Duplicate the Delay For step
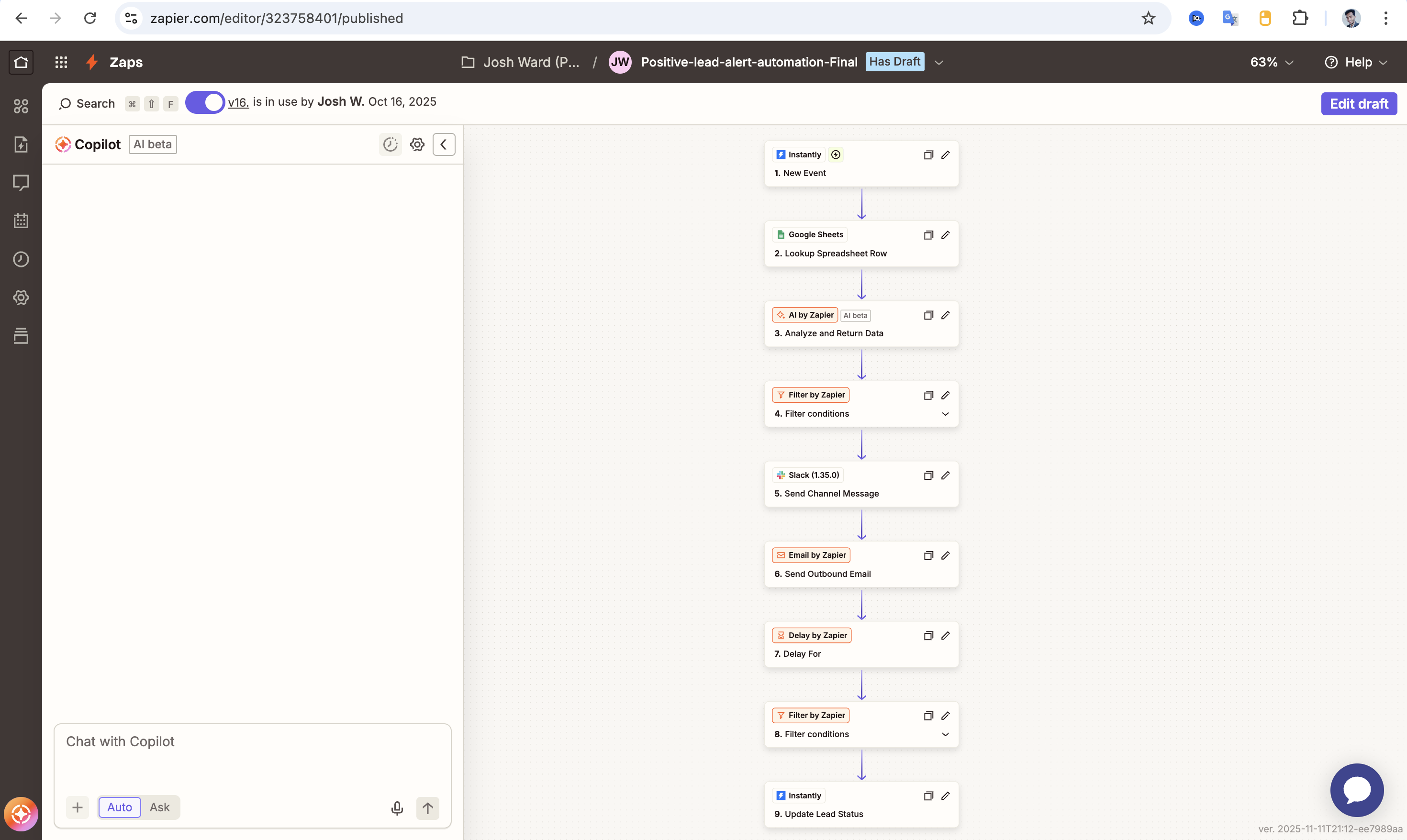The width and height of the screenshot is (1407, 840). pos(928,636)
